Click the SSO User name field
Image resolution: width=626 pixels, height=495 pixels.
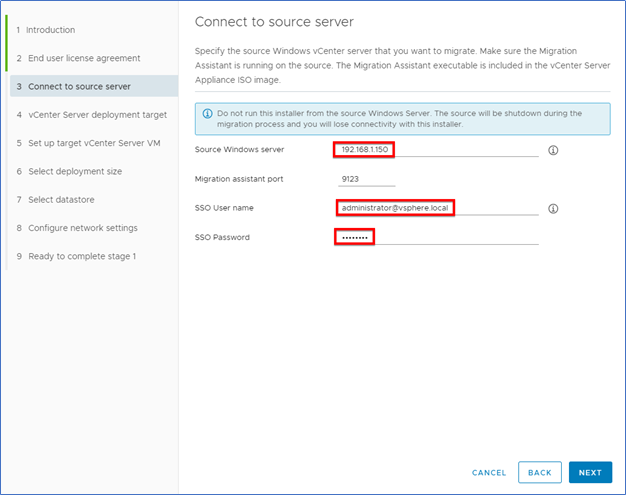438,208
